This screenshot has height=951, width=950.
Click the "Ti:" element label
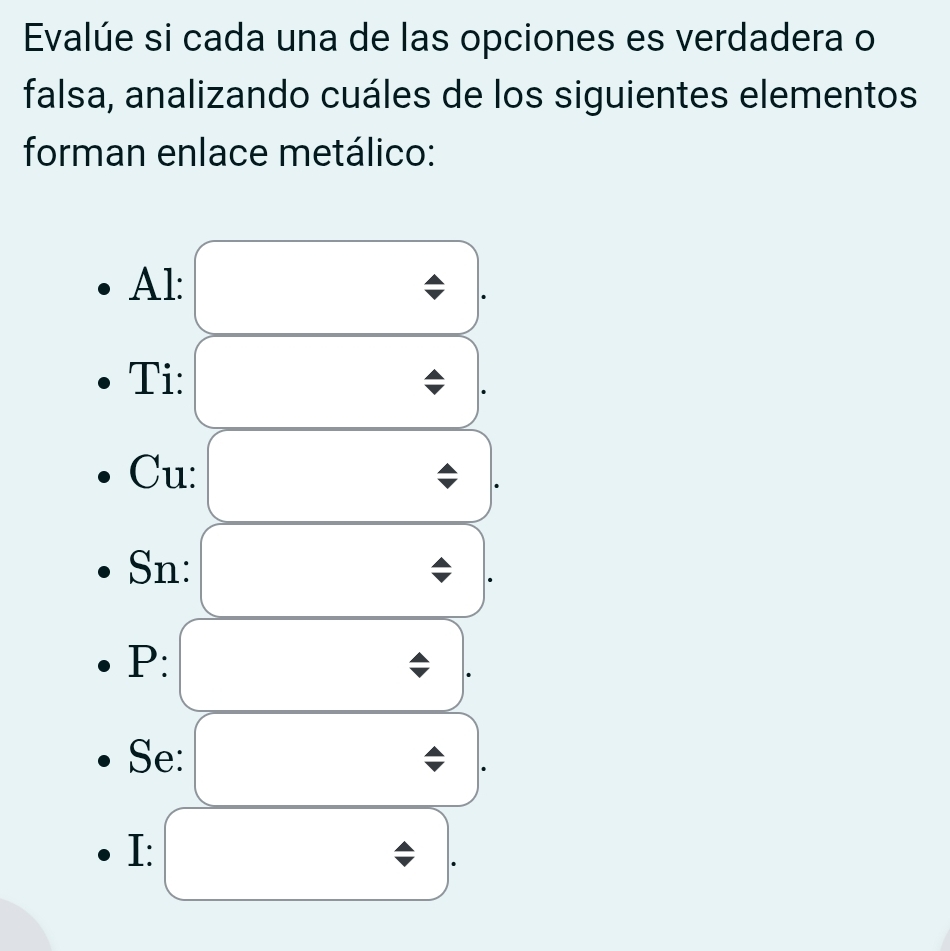156,382
